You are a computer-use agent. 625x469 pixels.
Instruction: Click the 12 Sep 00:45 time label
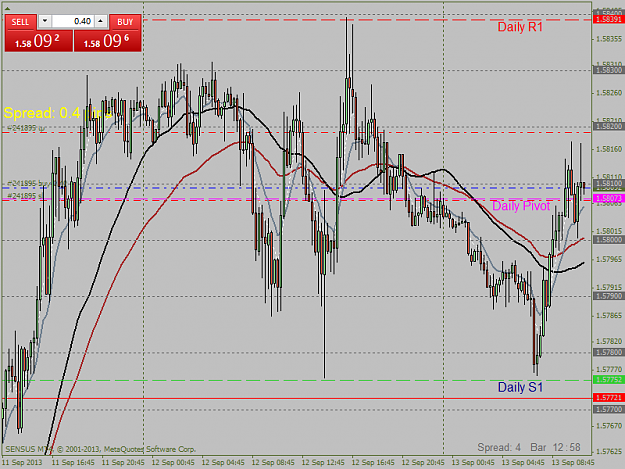pos(173,463)
